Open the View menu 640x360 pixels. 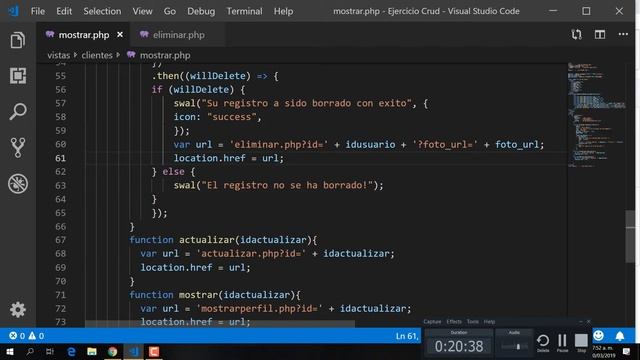(142, 11)
